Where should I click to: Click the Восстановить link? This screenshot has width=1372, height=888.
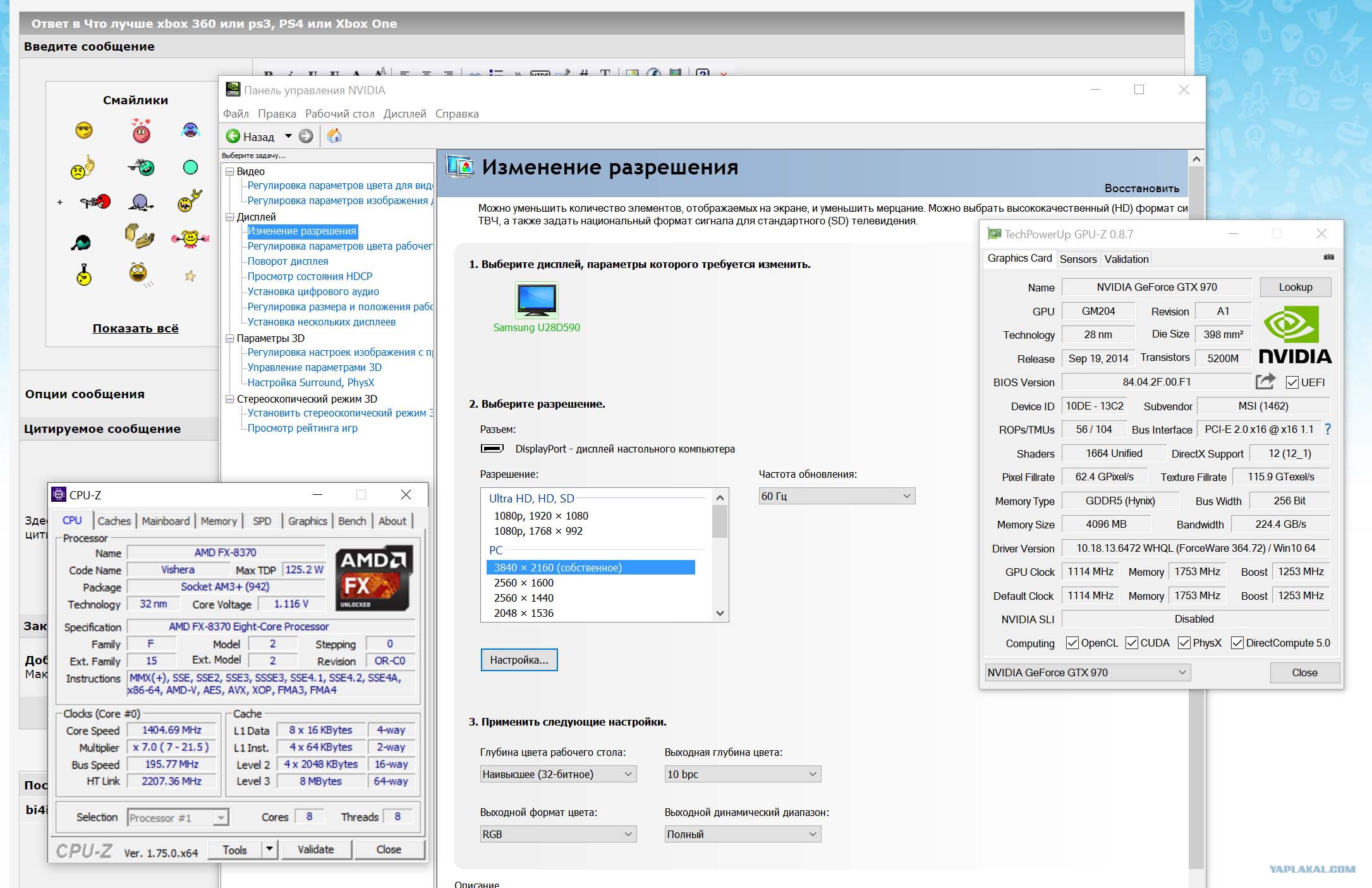coord(1142,188)
